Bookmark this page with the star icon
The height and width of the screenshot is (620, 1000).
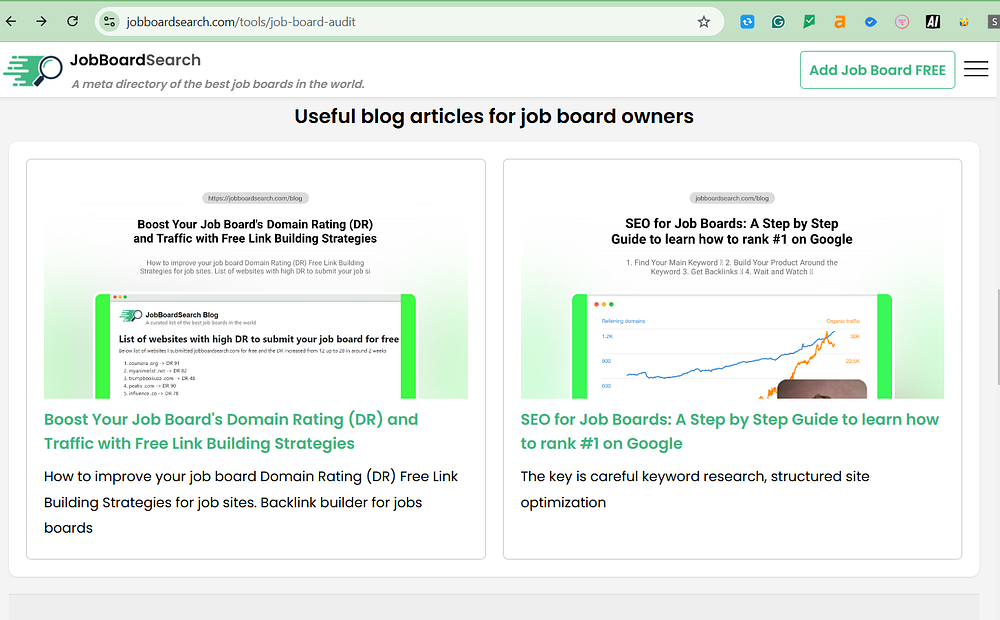(703, 22)
